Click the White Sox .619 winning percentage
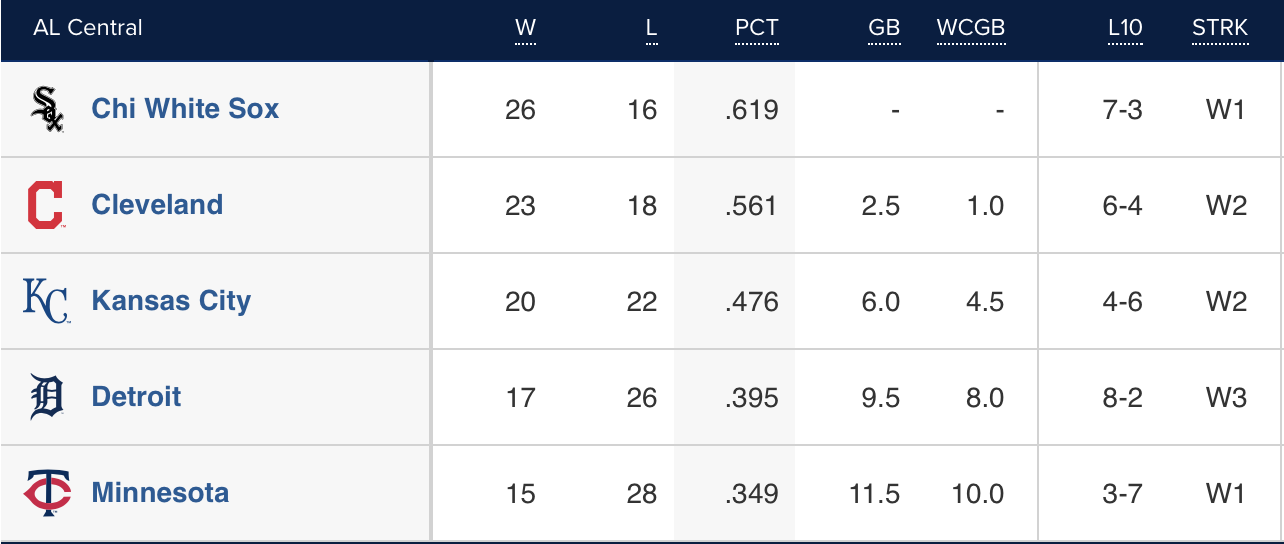 click(752, 109)
